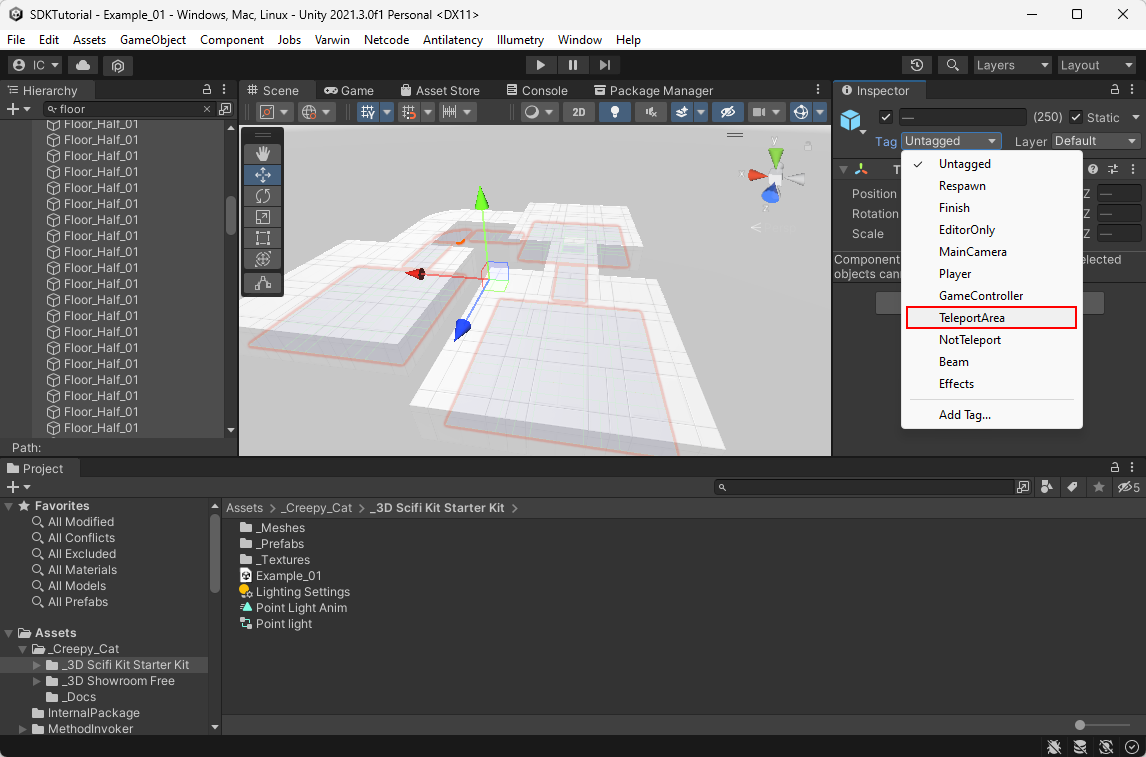
Task: Select the Scale tool in Scene view
Action: [263, 217]
